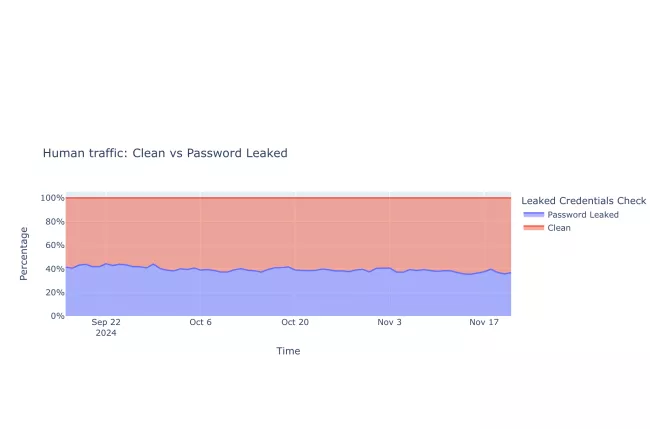
Task: Select the 60% y-axis tick label
Action: point(54,245)
